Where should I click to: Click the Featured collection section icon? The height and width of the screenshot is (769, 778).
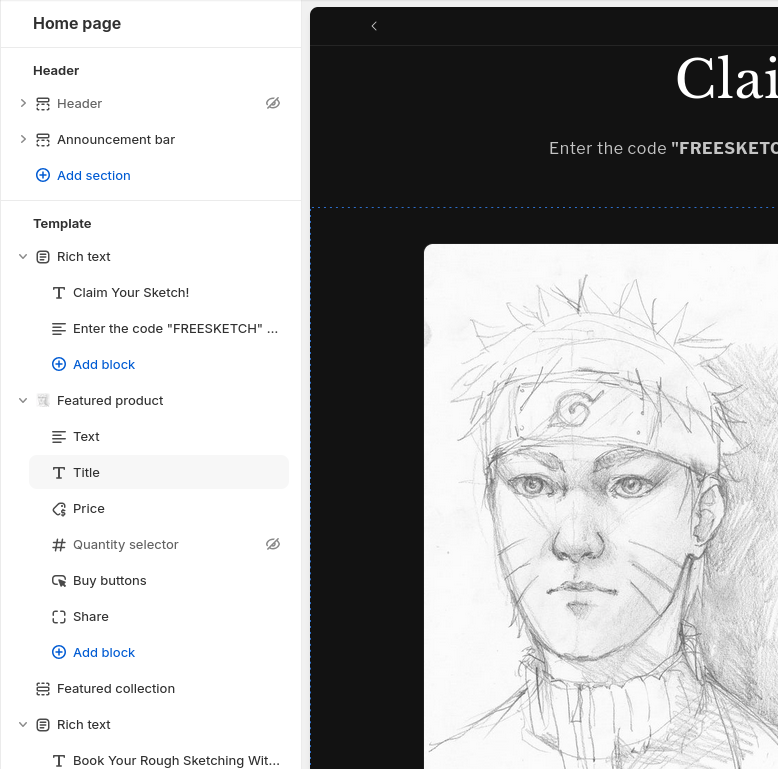(x=43, y=689)
